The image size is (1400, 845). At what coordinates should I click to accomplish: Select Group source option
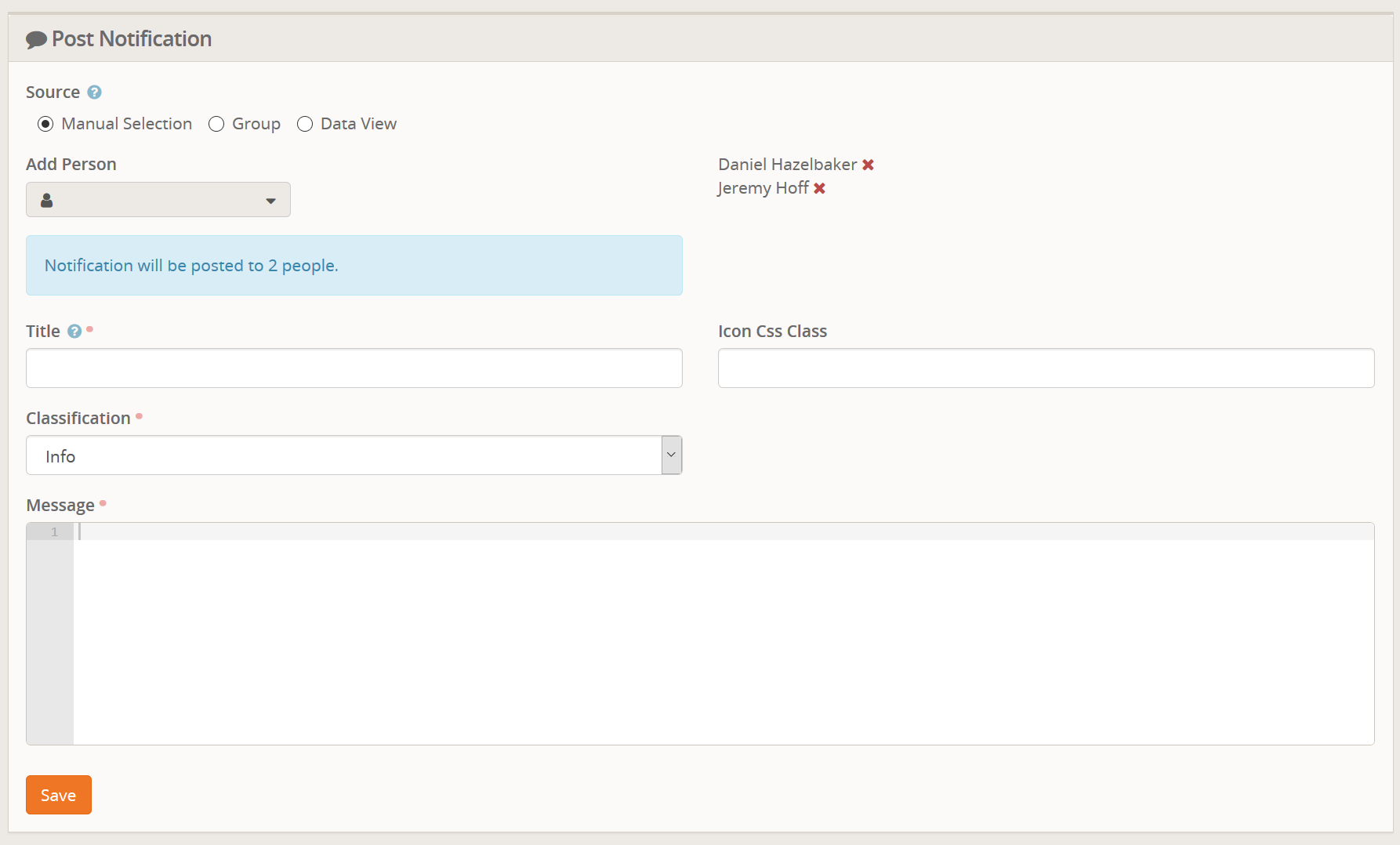216,124
